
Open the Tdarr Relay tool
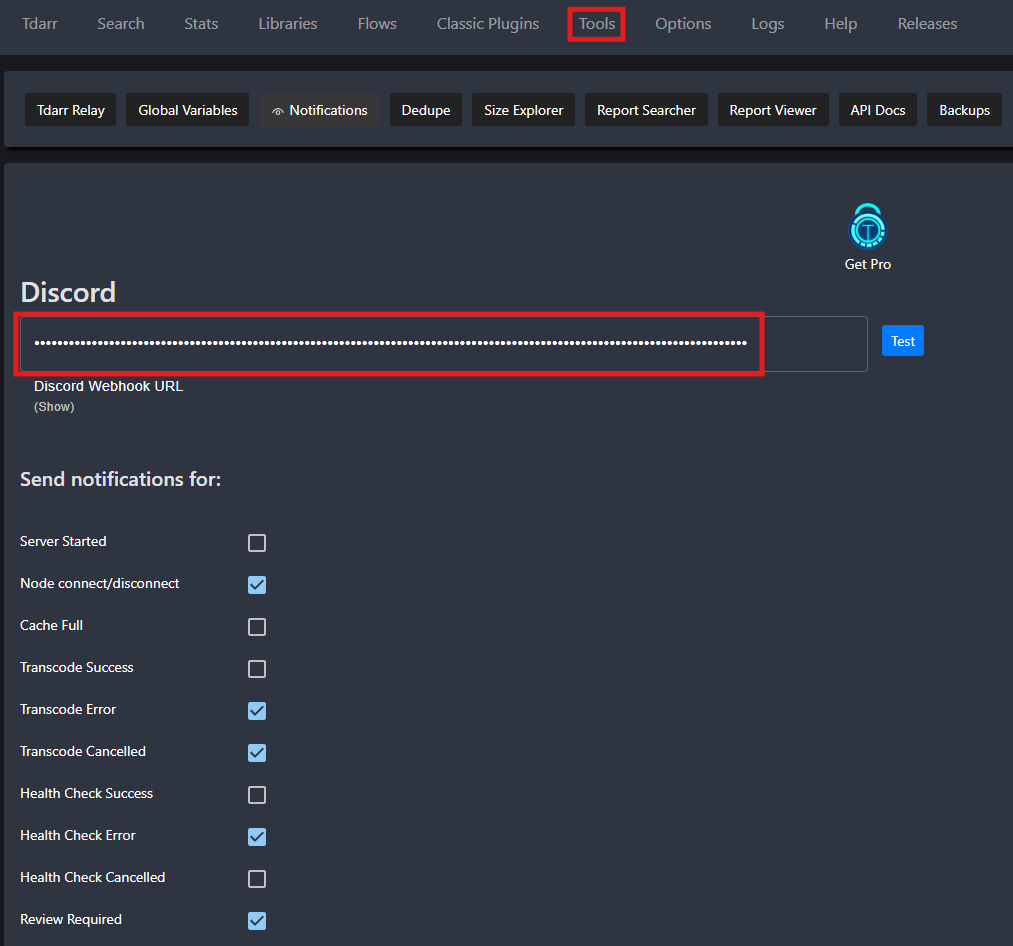pyautogui.click(x=70, y=110)
